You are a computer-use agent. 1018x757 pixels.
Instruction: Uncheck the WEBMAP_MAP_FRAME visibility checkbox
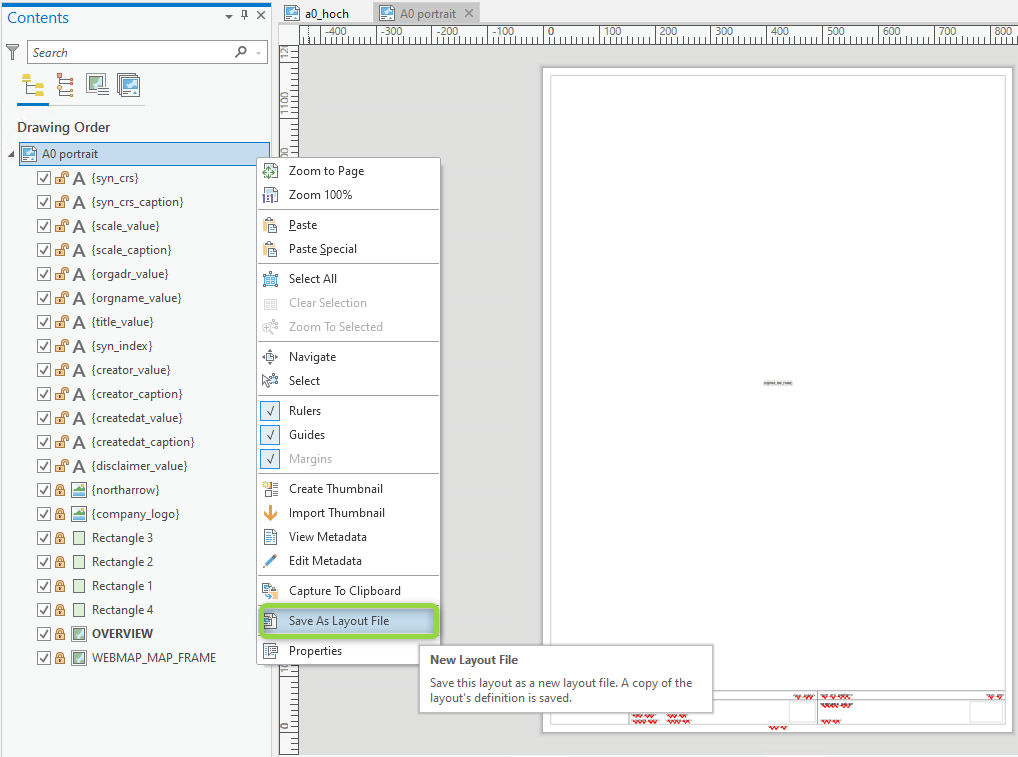[x=43, y=657]
